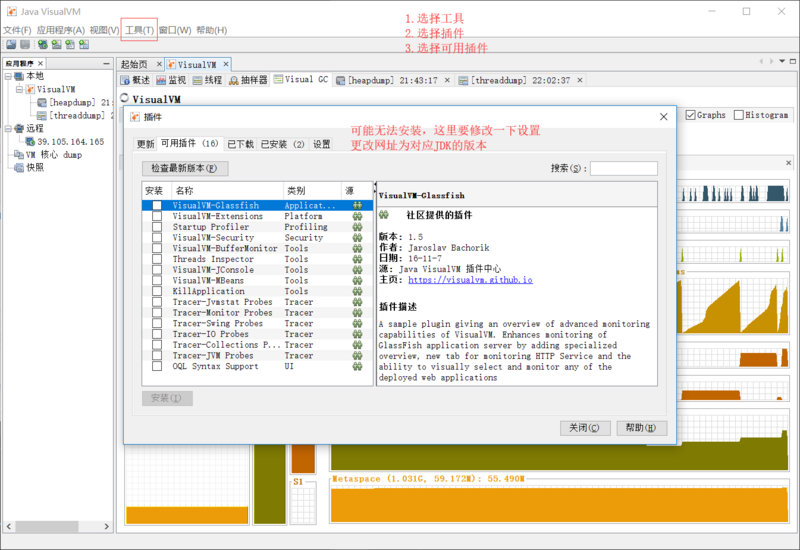The width and height of the screenshot is (800, 550).
Task: Switch to the 已安装 (2) tab
Action: [282, 144]
